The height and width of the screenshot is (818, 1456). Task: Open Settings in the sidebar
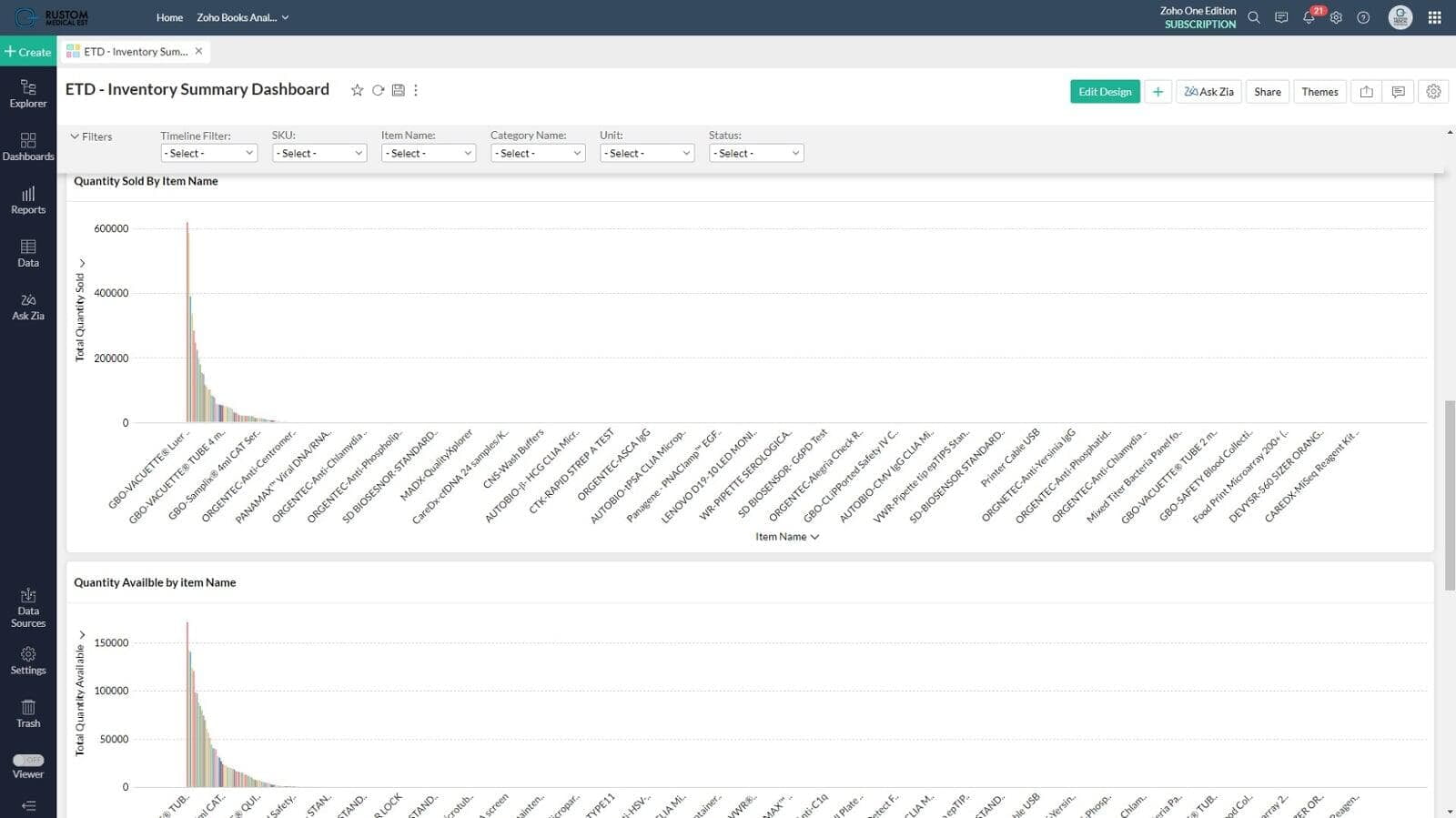[x=28, y=661]
